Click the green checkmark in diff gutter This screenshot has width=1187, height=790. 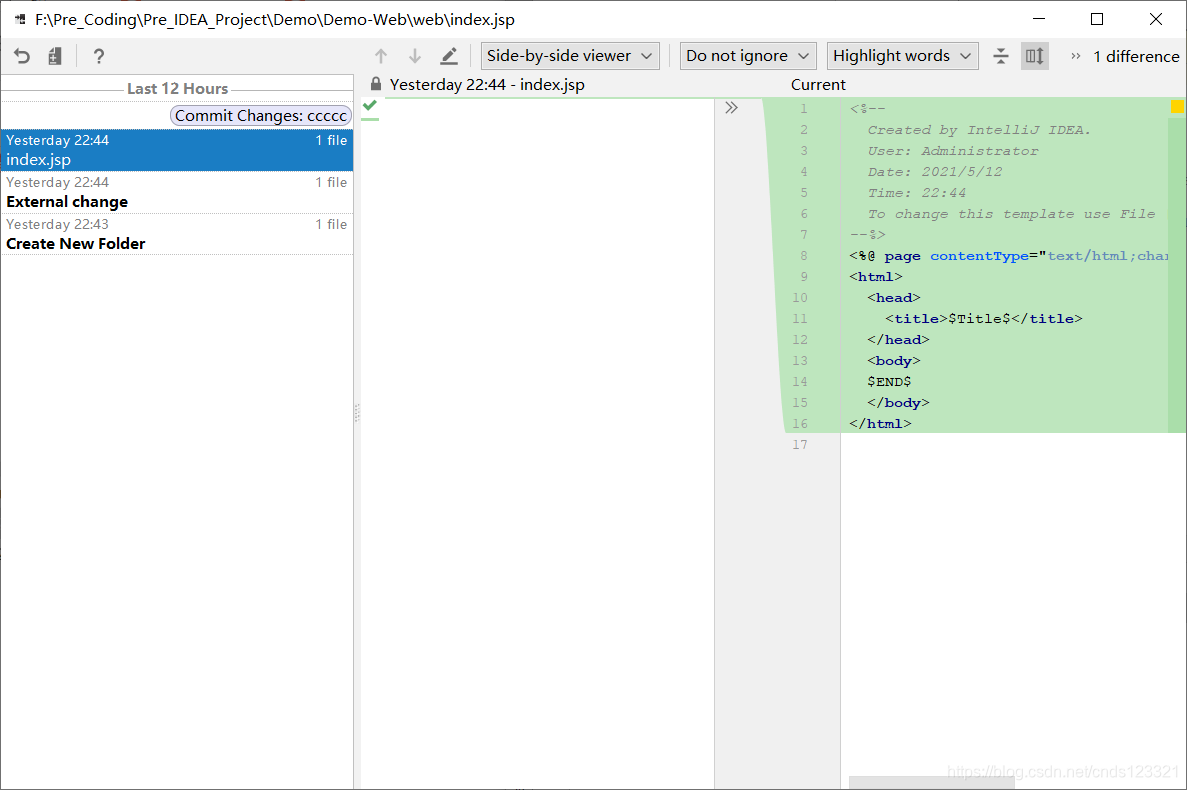click(369, 105)
